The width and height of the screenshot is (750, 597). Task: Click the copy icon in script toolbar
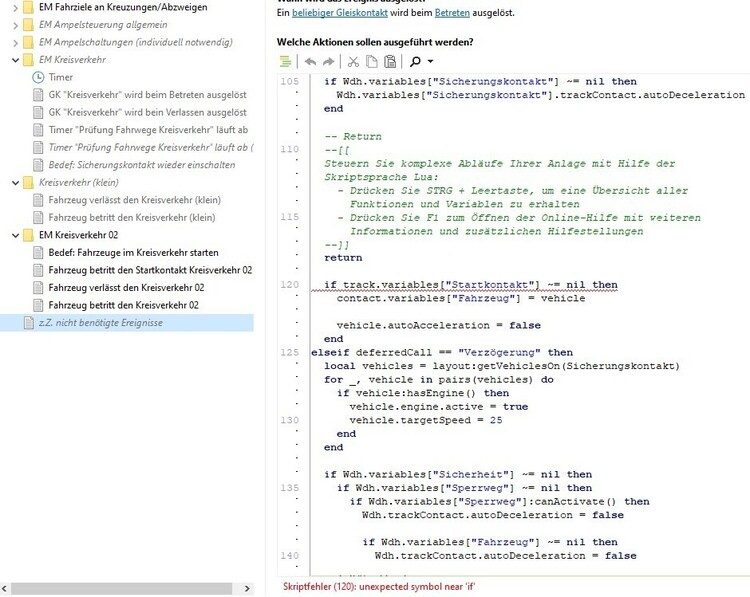372,61
